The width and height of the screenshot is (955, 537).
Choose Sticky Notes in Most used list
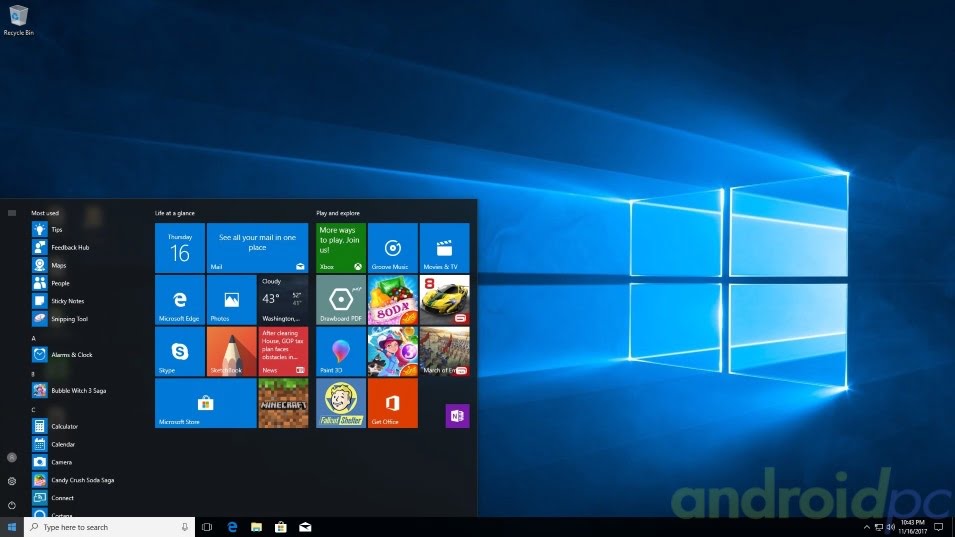click(x=67, y=301)
